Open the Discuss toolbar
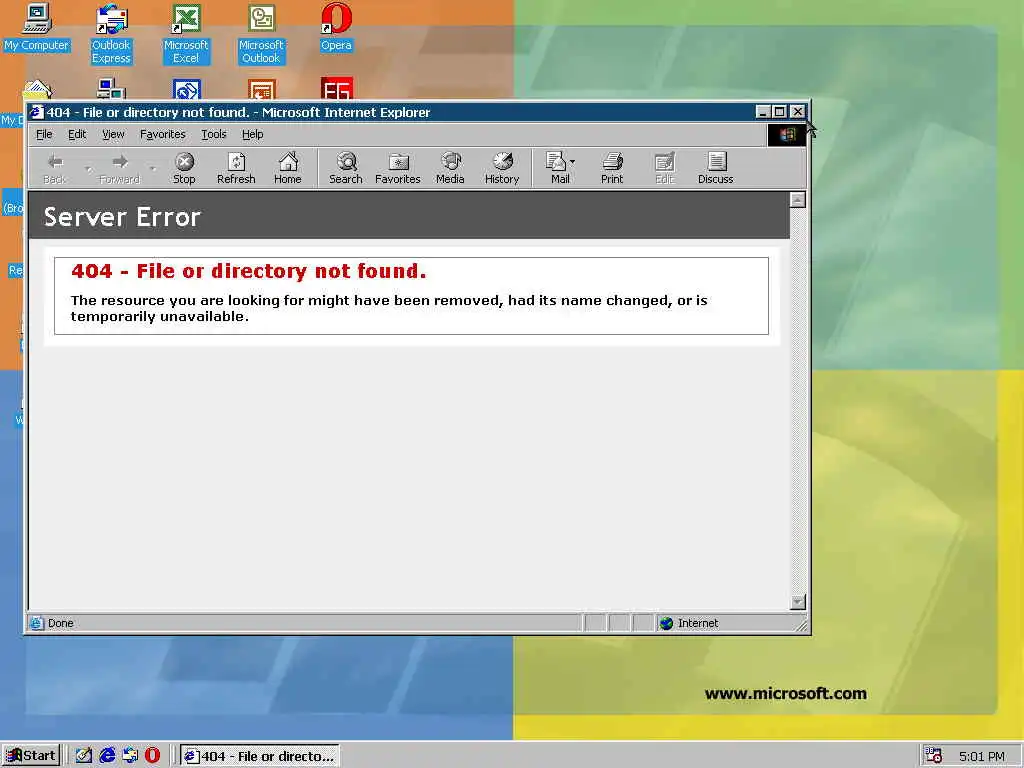 click(x=716, y=168)
